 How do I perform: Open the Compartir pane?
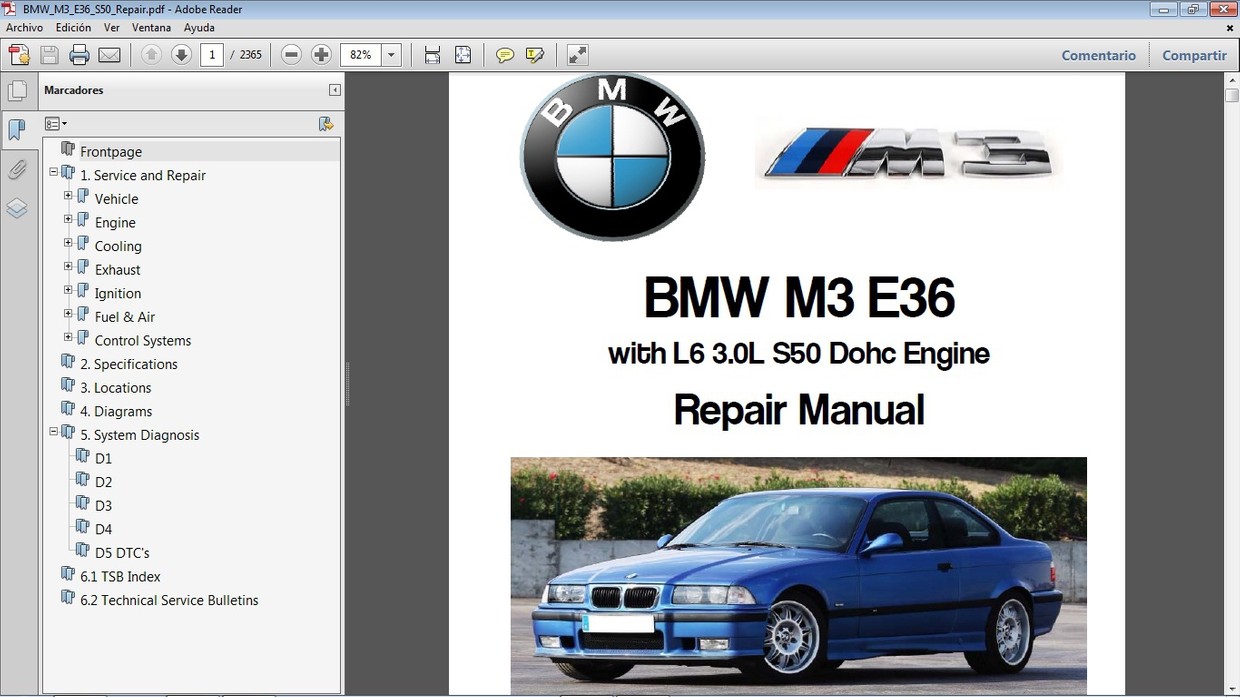pyautogui.click(x=1194, y=56)
